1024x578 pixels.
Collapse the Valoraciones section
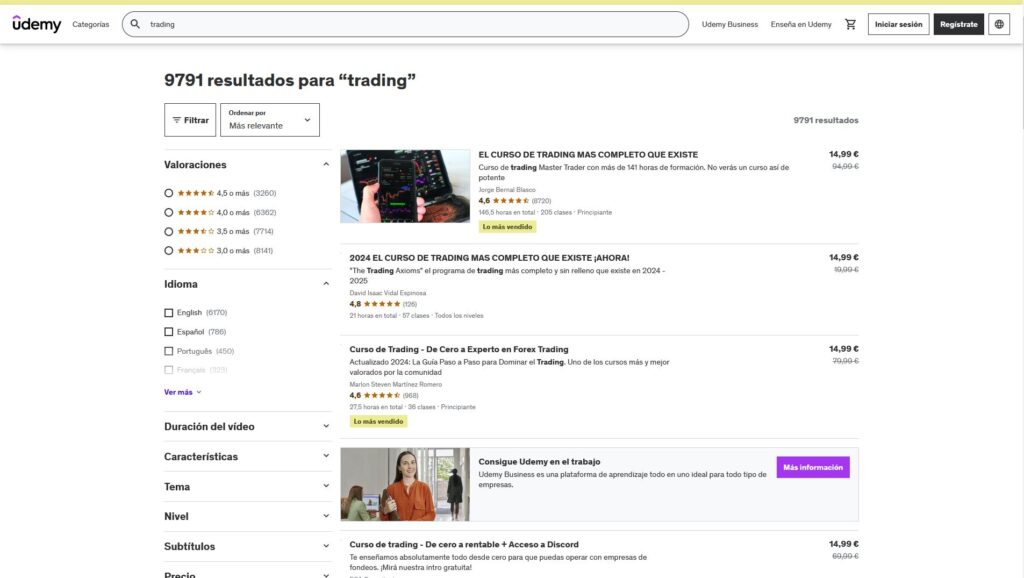click(x=326, y=165)
